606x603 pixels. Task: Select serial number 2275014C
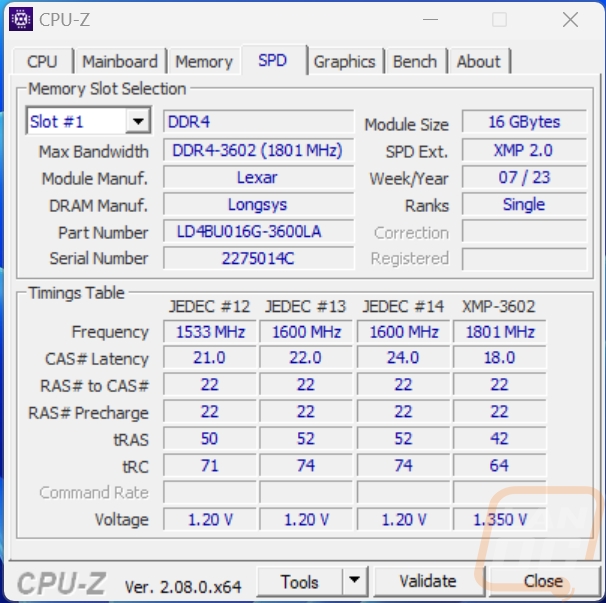[258, 258]
